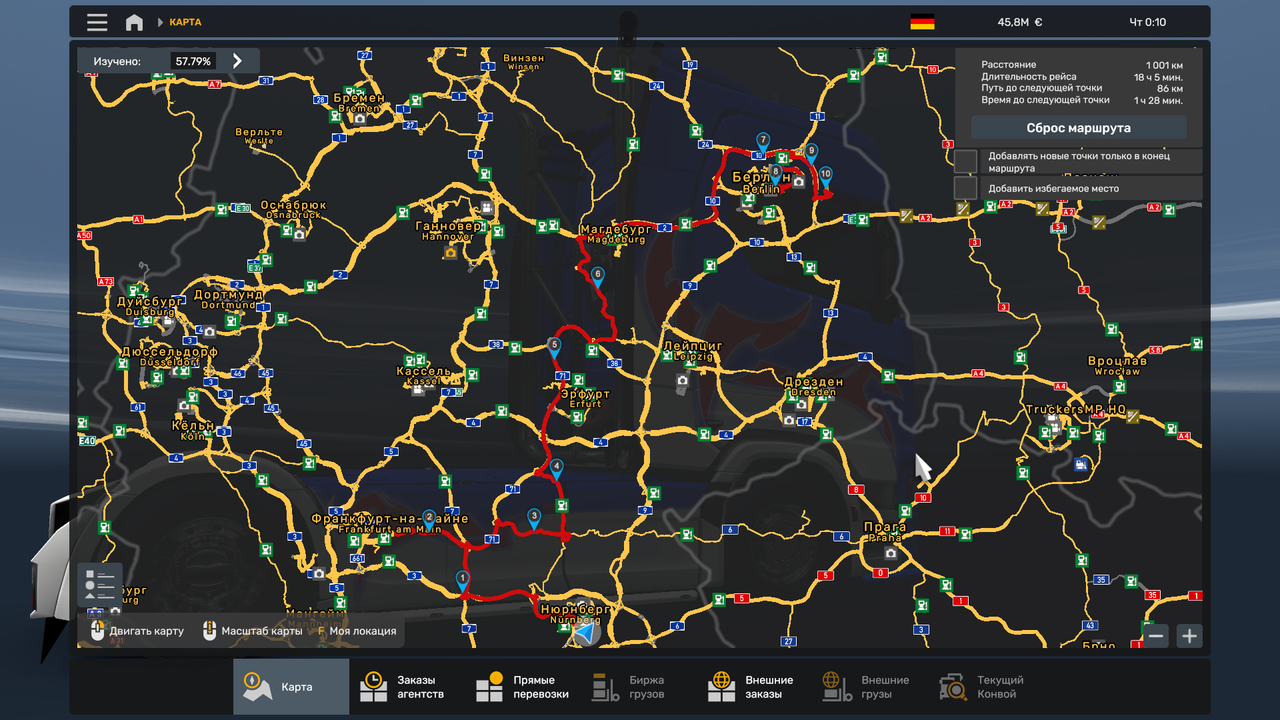Click the Кёльн city label

[192, 425]
